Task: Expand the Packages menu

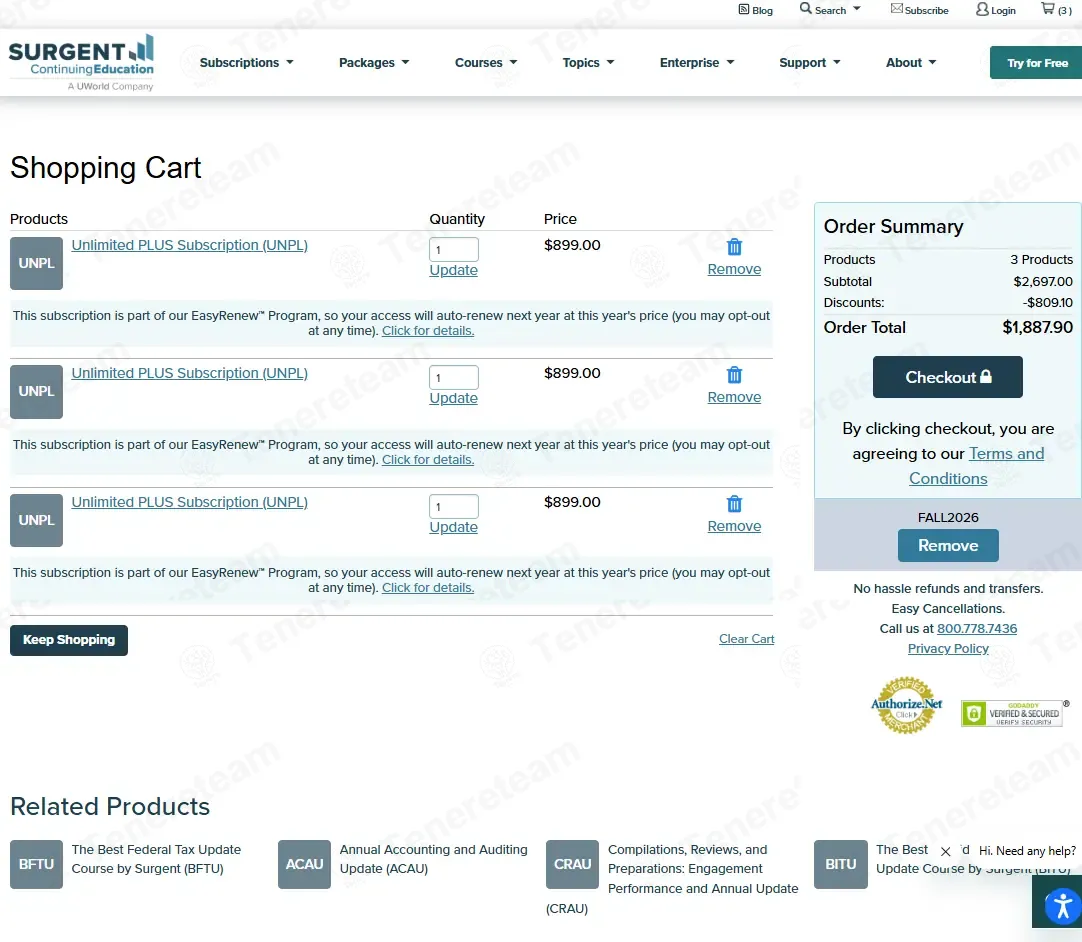Action: tap(374, 63)
